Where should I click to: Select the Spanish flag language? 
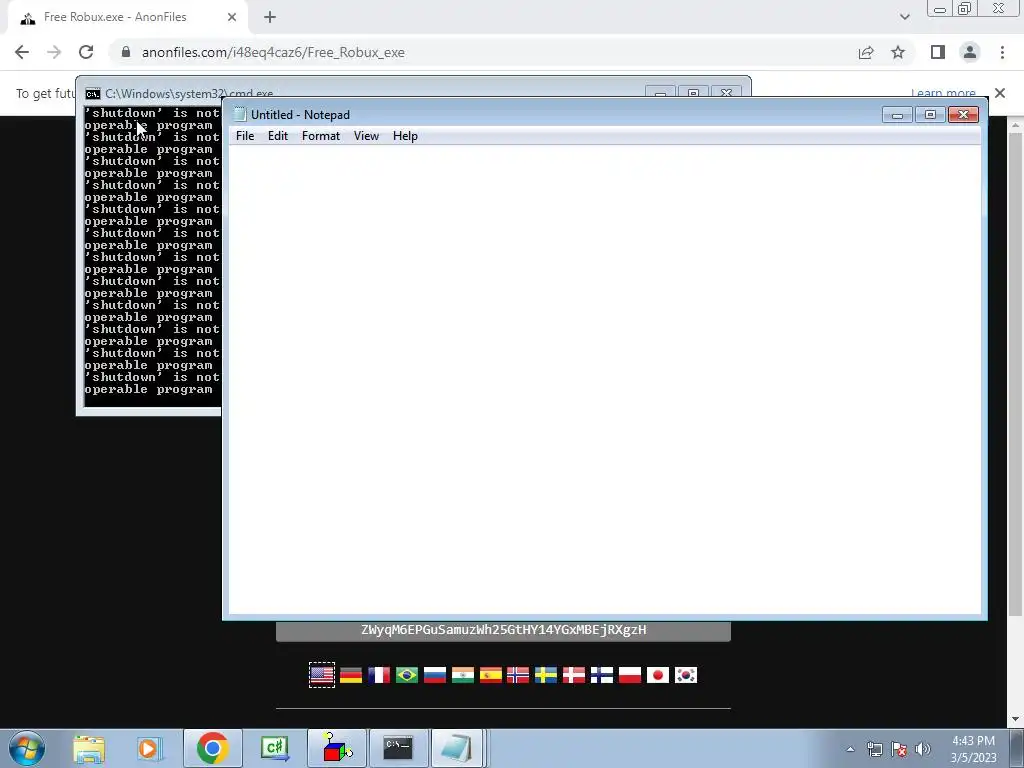tap(490, 675)
